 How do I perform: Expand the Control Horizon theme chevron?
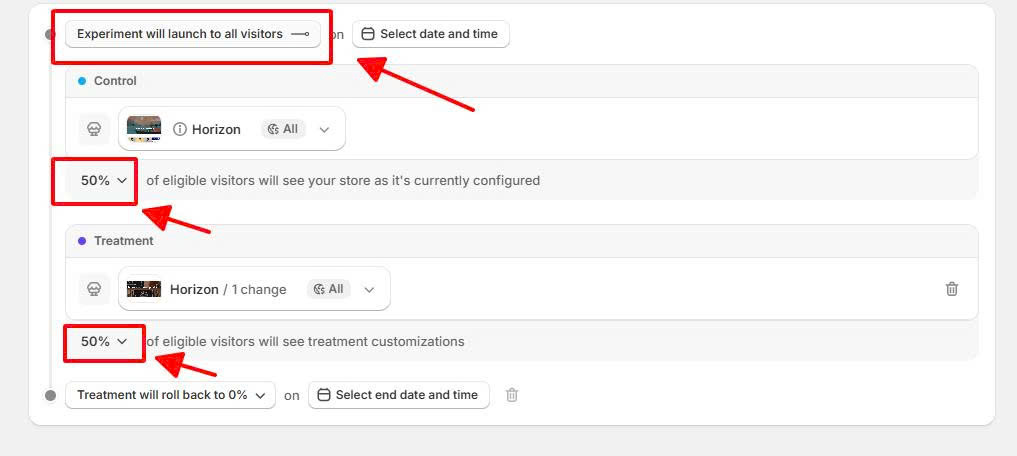click(x=324, y=130)
